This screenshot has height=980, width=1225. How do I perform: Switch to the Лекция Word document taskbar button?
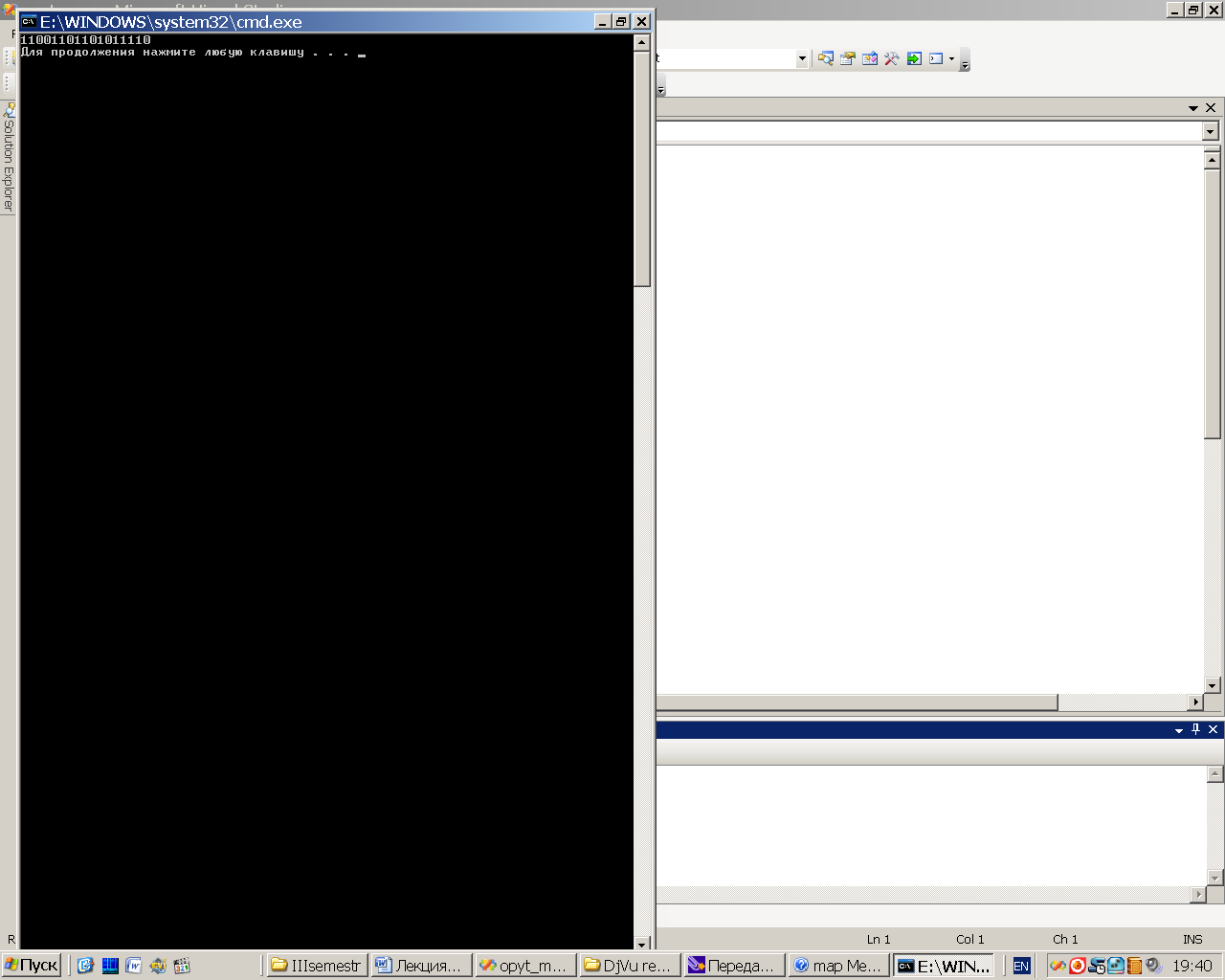421,966
